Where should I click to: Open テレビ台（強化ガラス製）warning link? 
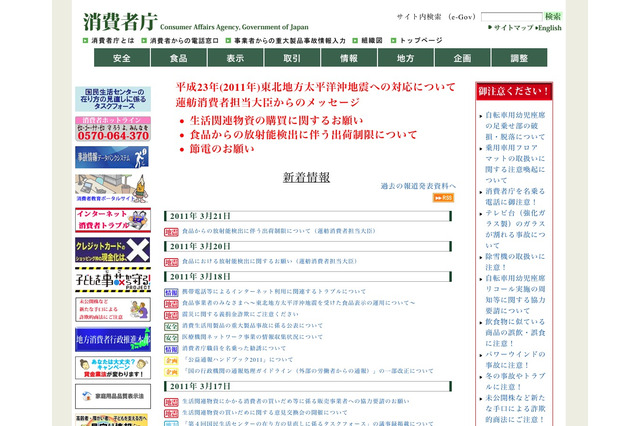pyautogui.click(x=515, y=229)
